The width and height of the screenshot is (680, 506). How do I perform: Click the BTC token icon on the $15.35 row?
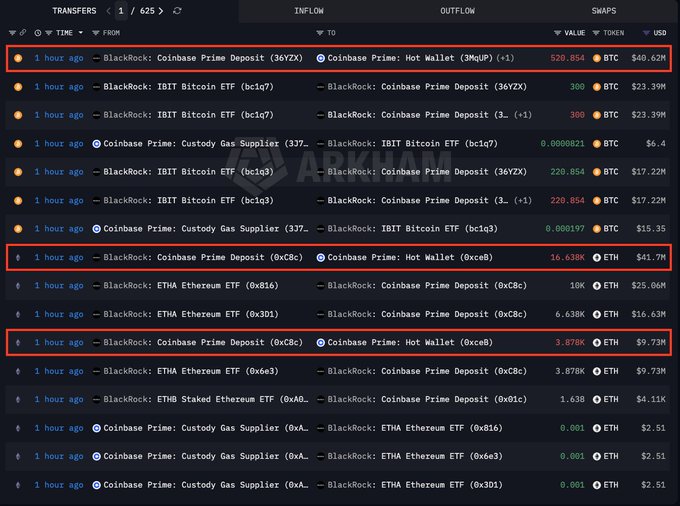pos(597,229)
